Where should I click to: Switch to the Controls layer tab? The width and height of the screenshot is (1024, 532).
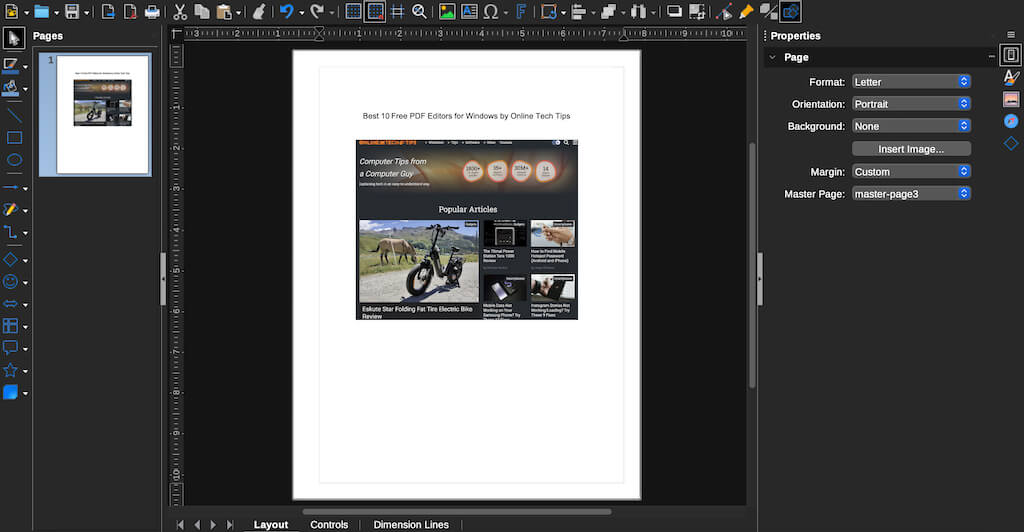[x=329, y=524]
